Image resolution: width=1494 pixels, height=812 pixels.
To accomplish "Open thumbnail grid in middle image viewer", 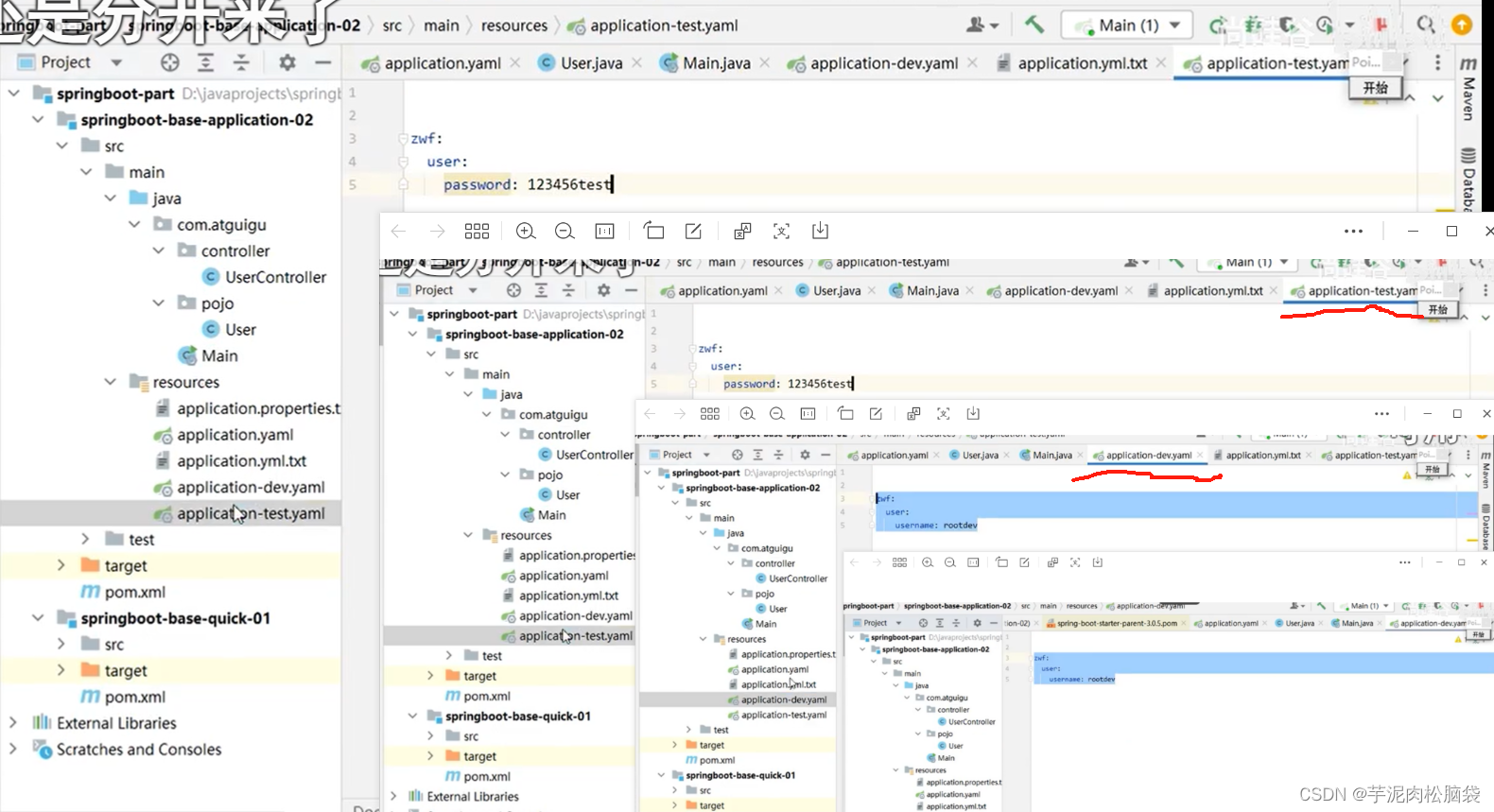I will point(710,414).
